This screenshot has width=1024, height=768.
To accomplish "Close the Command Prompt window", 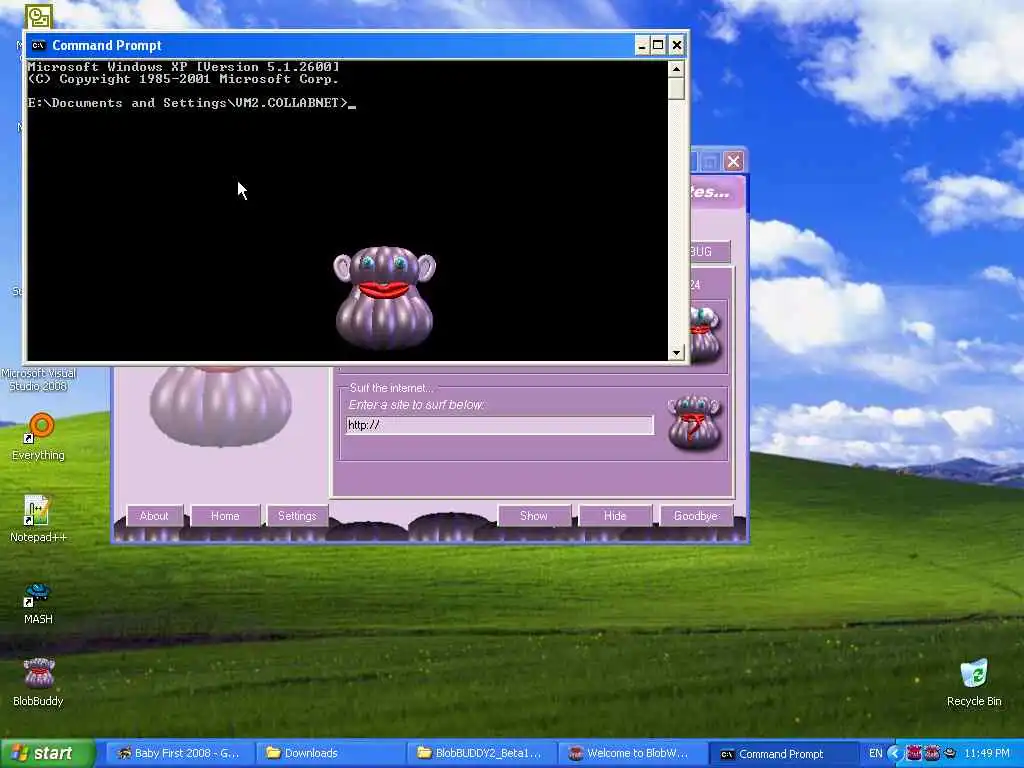I will (677, 45).
